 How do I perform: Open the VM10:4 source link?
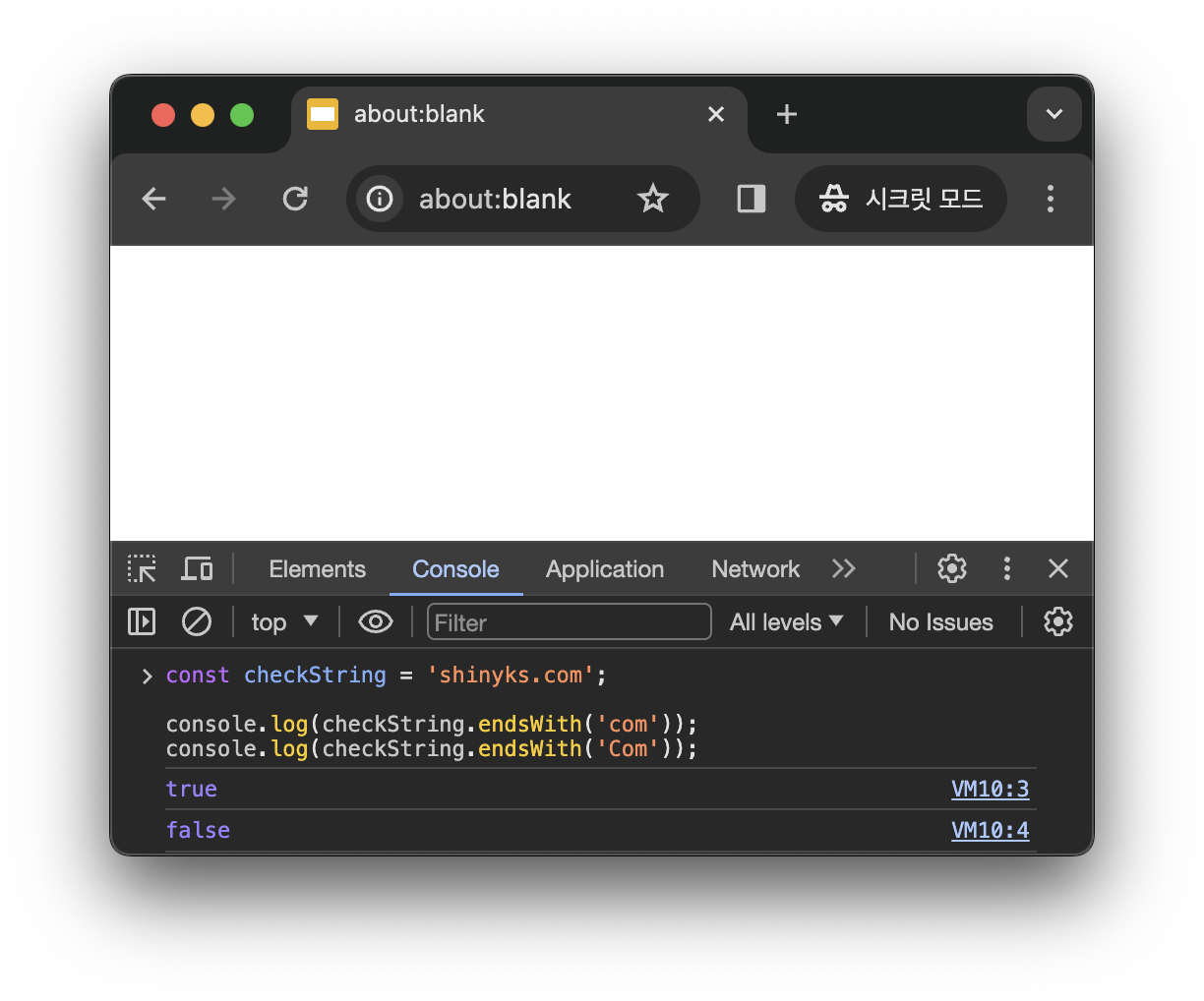click(x=990, y=830)
